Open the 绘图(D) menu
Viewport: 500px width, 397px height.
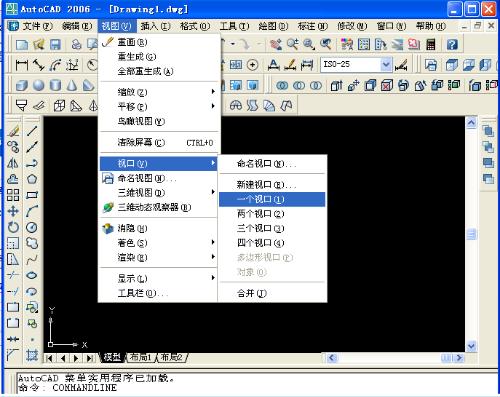point(273,26)
